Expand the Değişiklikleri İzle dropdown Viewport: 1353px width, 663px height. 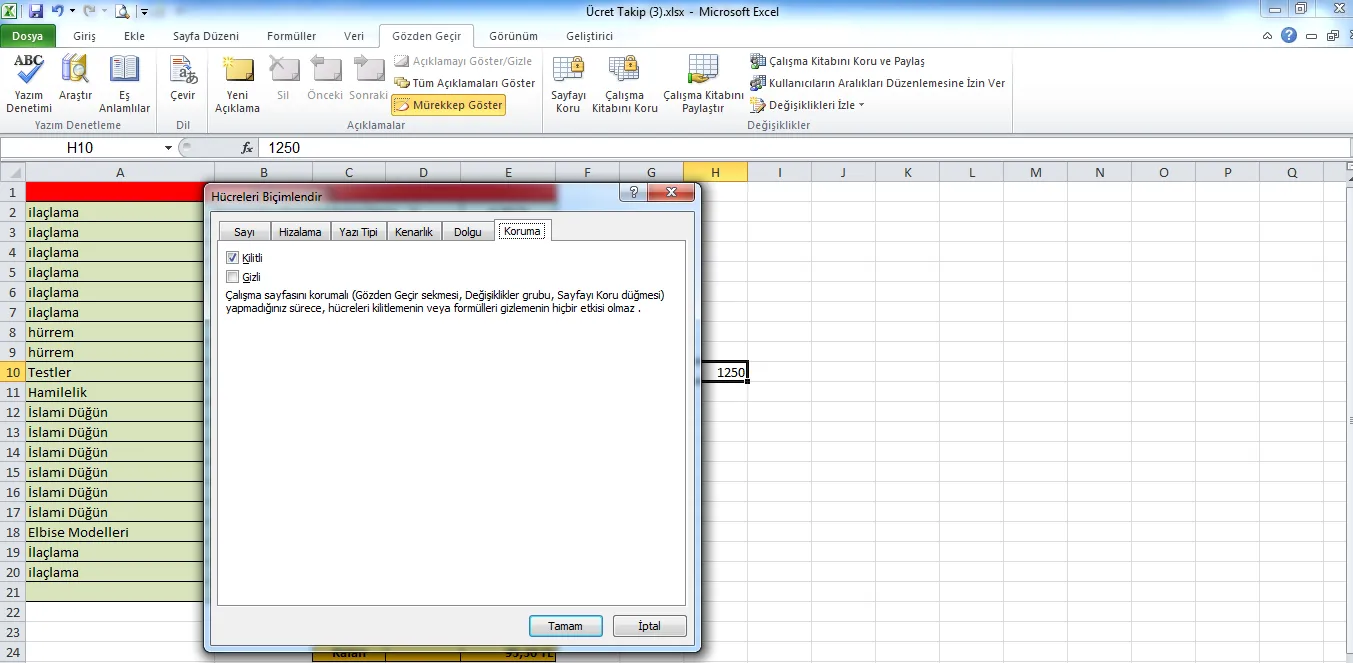coord(861,105)
